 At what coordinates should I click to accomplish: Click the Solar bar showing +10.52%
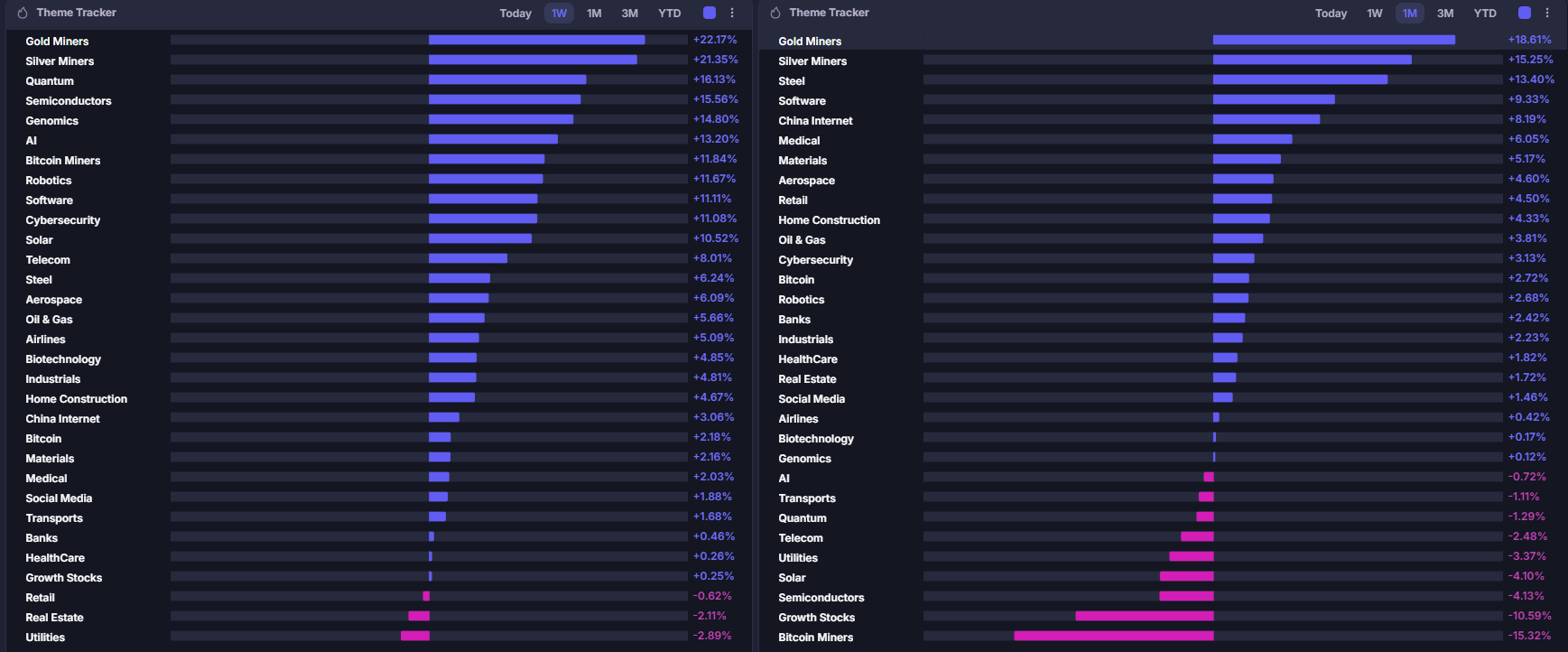coord(480,238)
